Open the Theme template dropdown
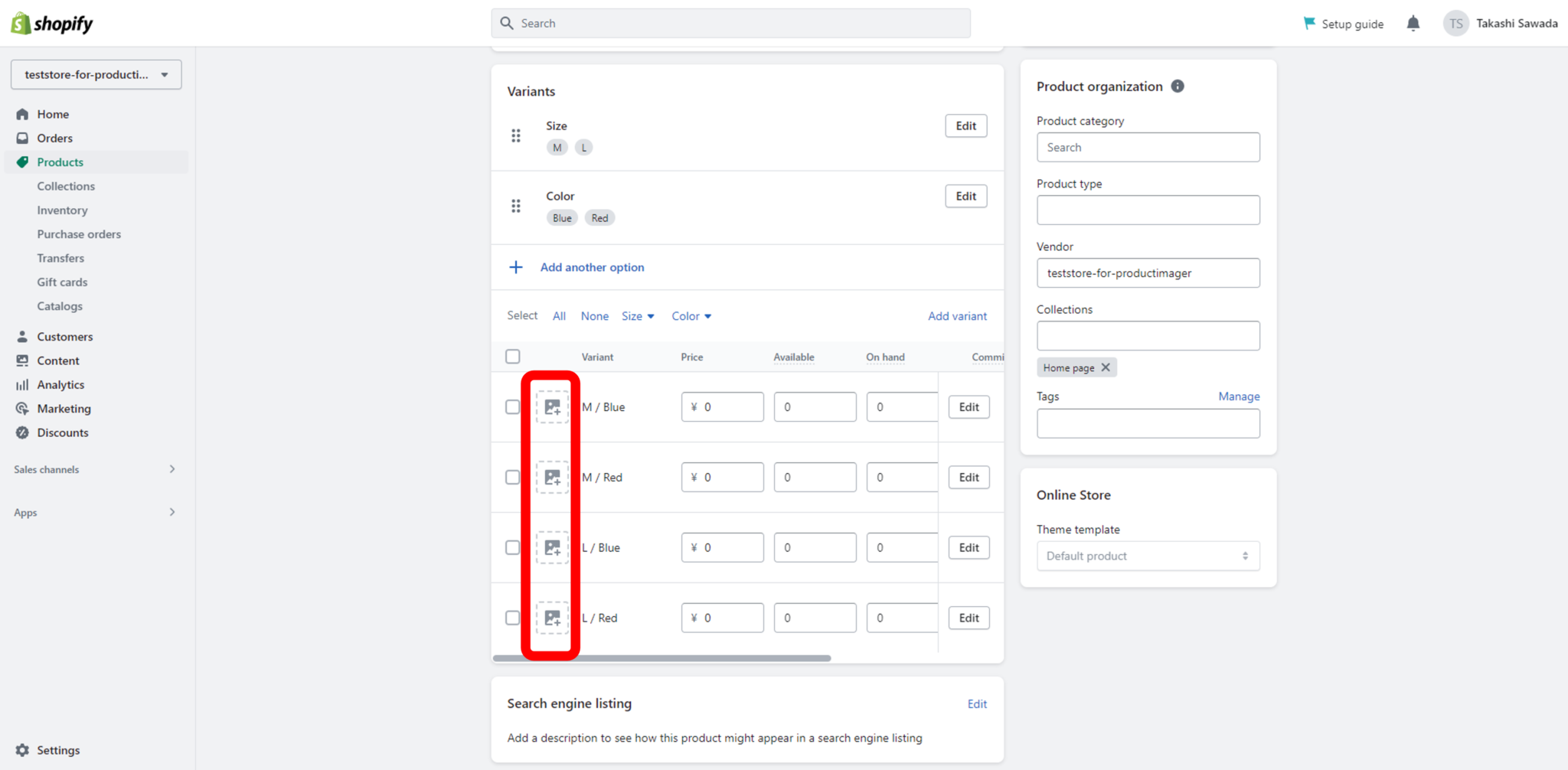The width and height of the screenshot is (1568, 770). point(1147,556)
